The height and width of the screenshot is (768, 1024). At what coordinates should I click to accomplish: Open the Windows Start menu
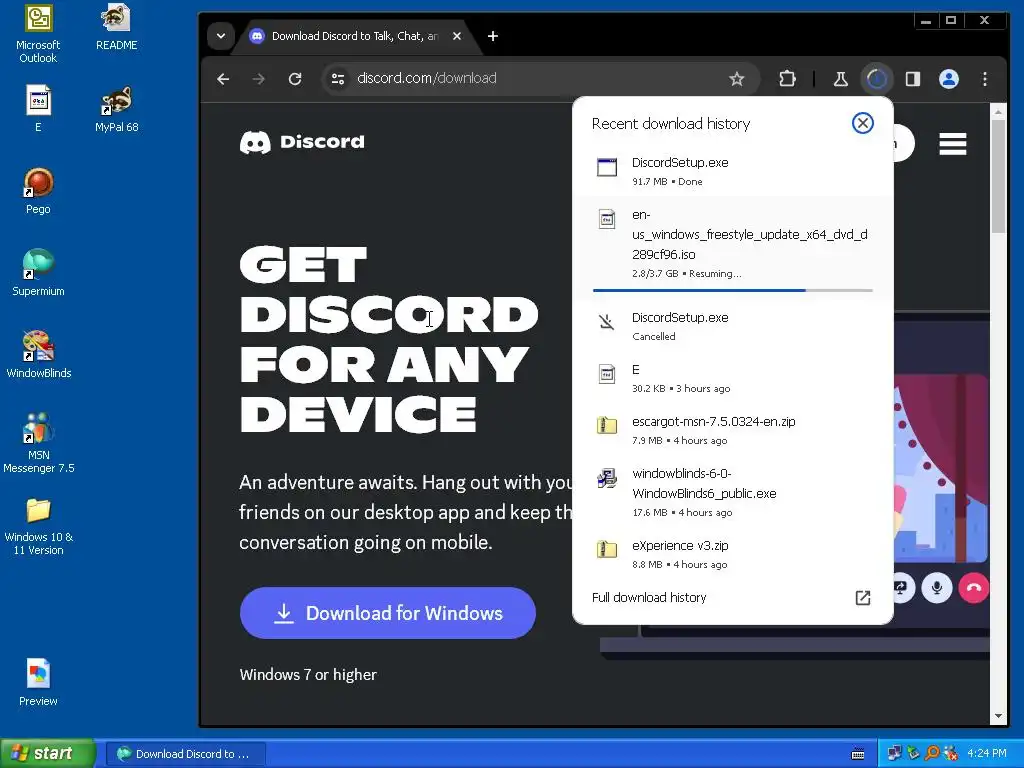[47, 754]
